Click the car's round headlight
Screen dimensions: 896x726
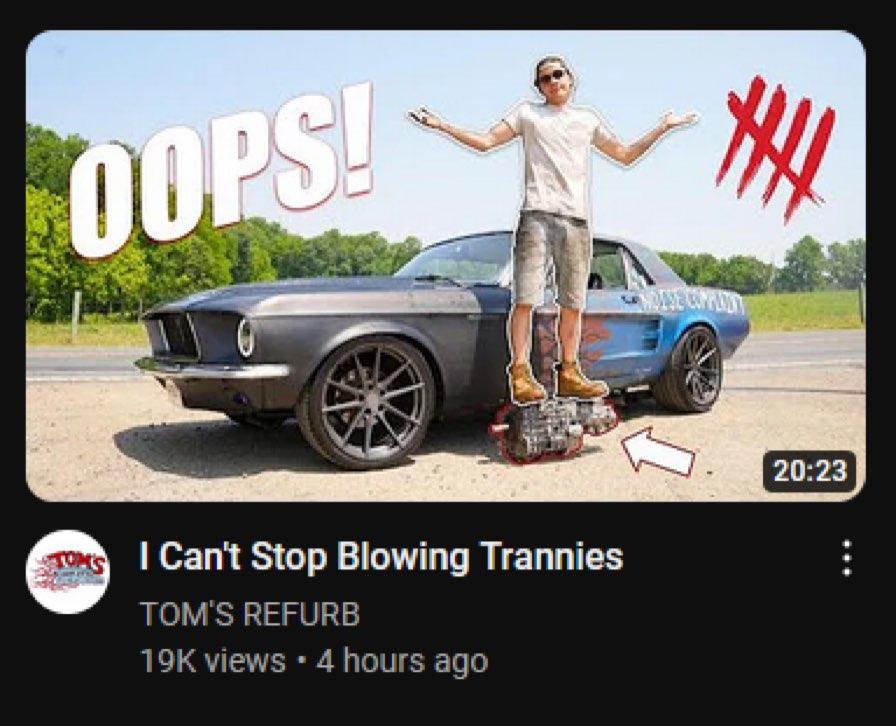click(x=246, y=338)
